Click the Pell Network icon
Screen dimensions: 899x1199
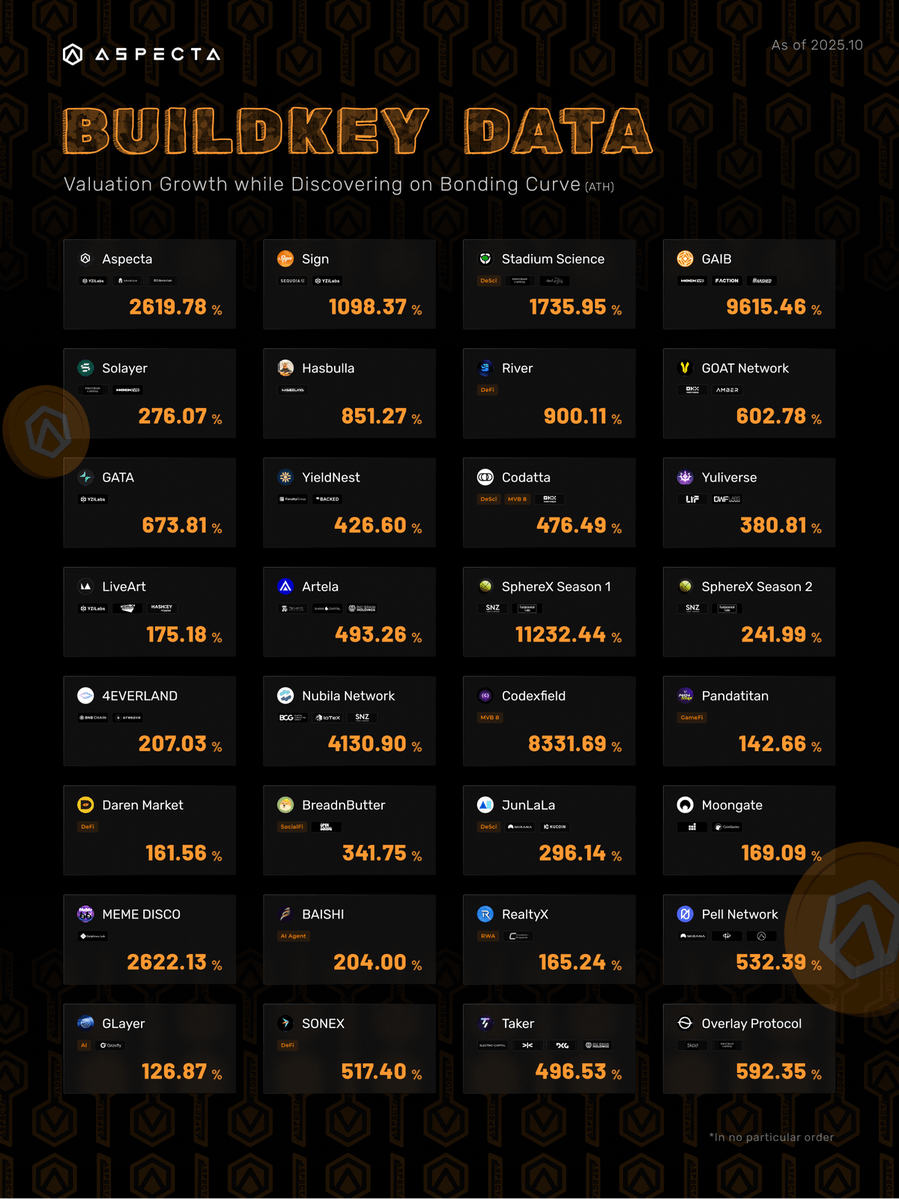click(x=685, y=914)
